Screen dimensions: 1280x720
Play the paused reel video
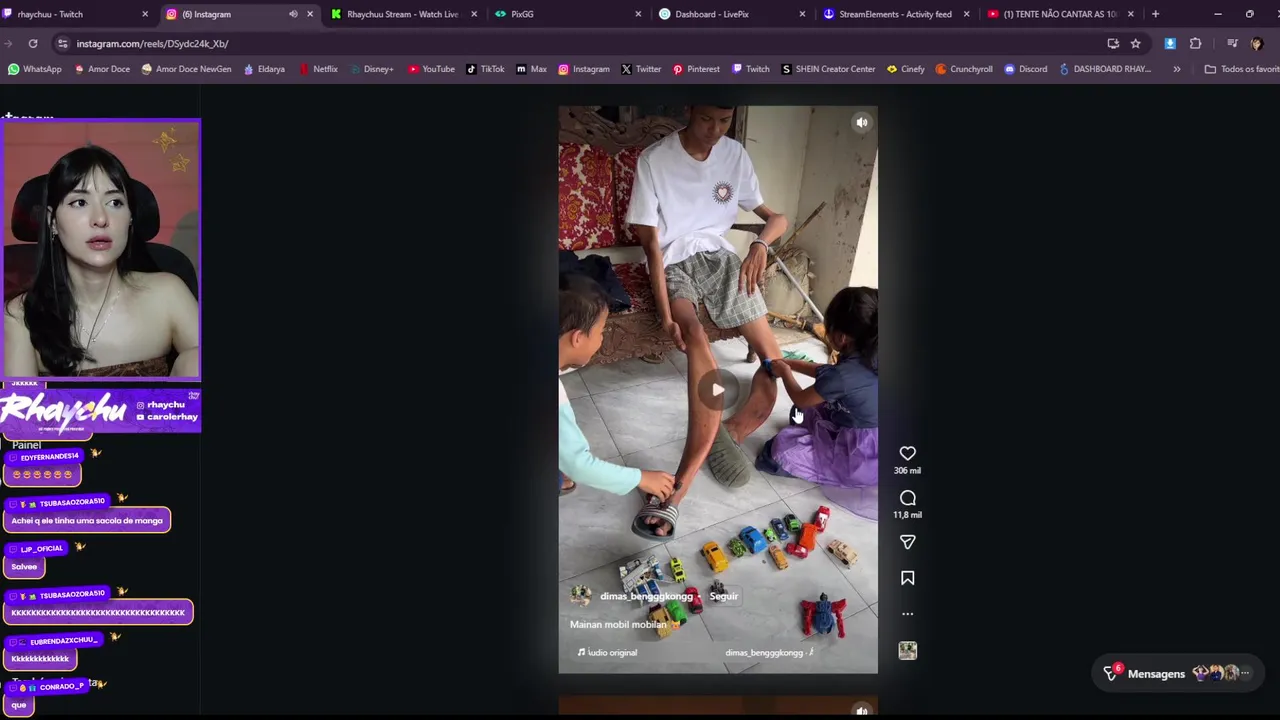(x=717, y=390)
